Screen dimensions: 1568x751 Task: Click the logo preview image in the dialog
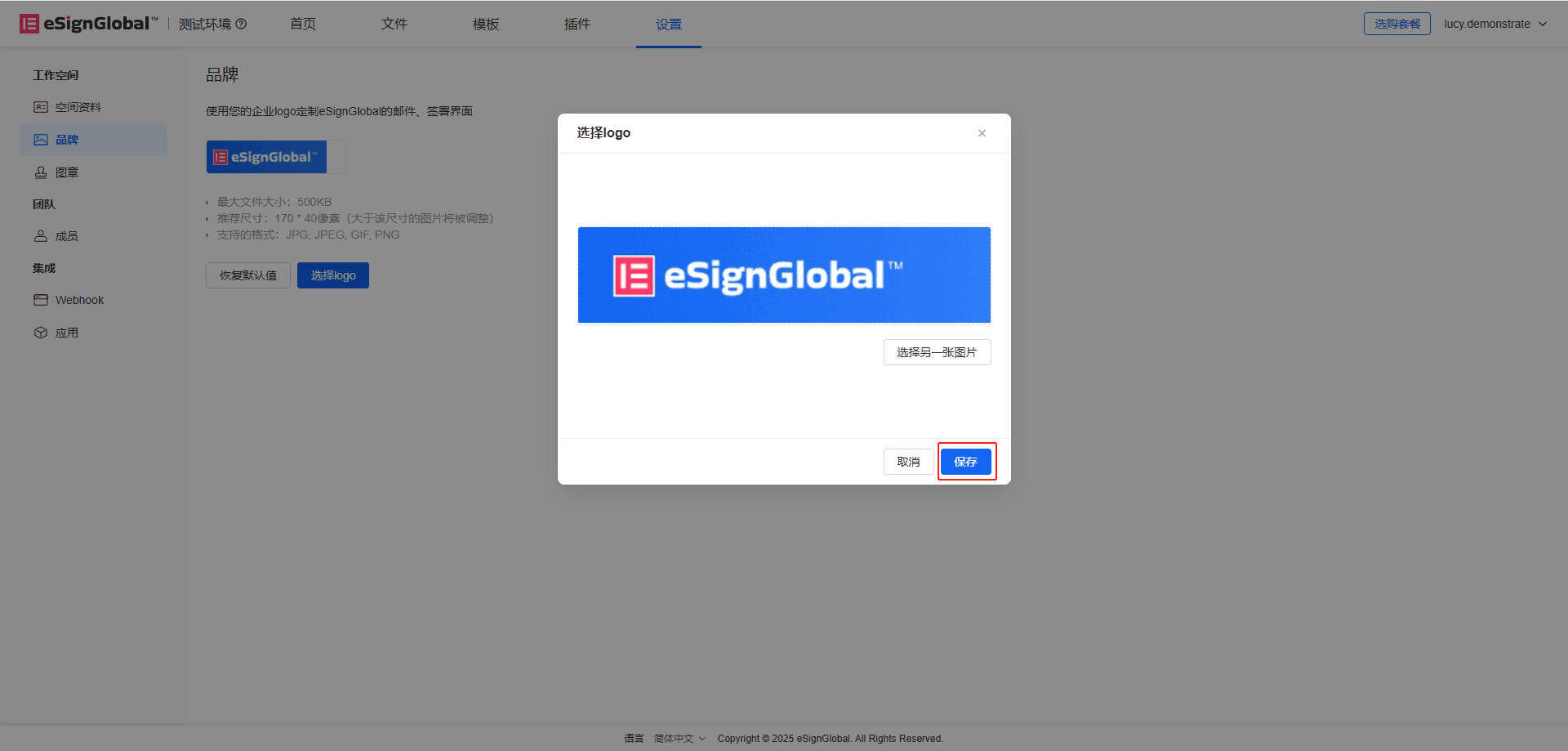pos(784,275)
